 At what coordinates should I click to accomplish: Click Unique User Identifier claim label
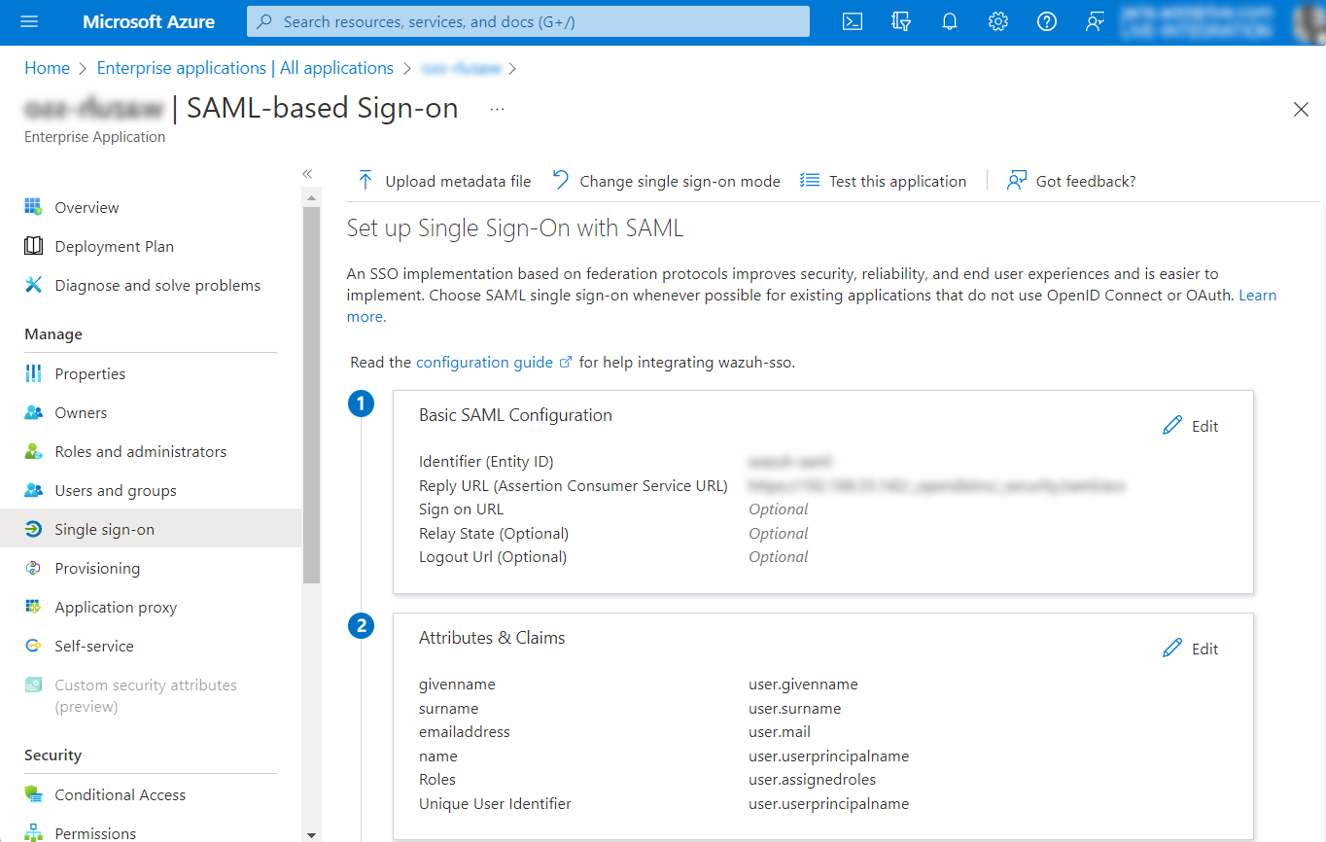[495, 803]
